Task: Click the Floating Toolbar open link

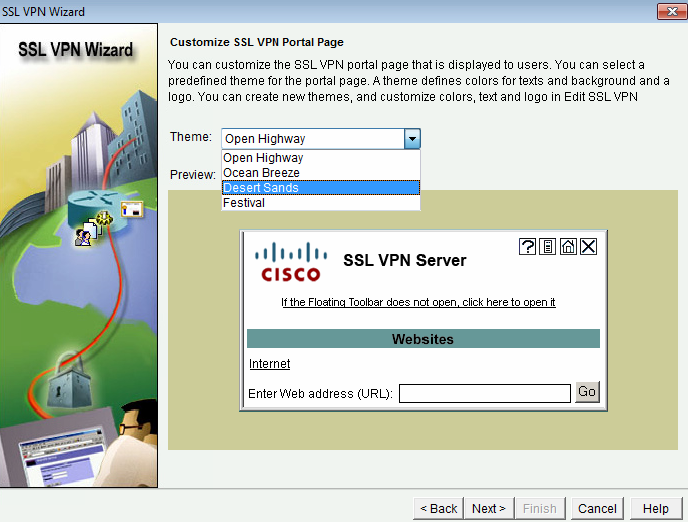Action: [418, 302]
